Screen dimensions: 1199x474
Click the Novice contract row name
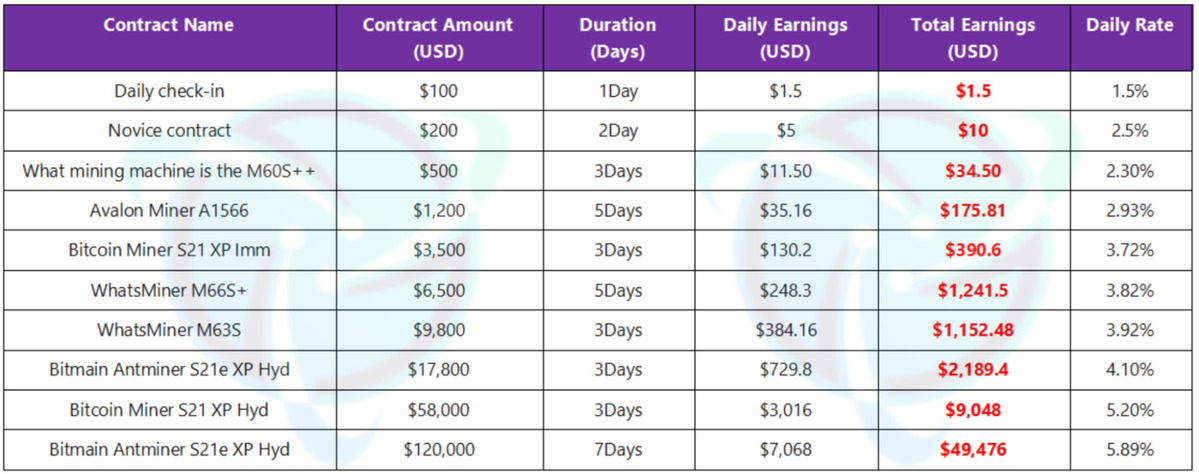(169, 130)
